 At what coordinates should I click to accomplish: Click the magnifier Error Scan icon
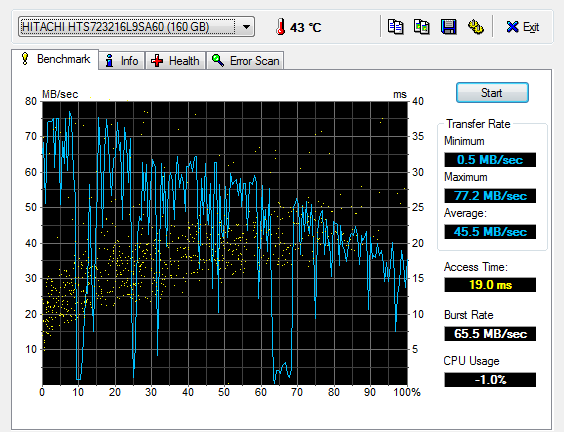coord(218,60)
